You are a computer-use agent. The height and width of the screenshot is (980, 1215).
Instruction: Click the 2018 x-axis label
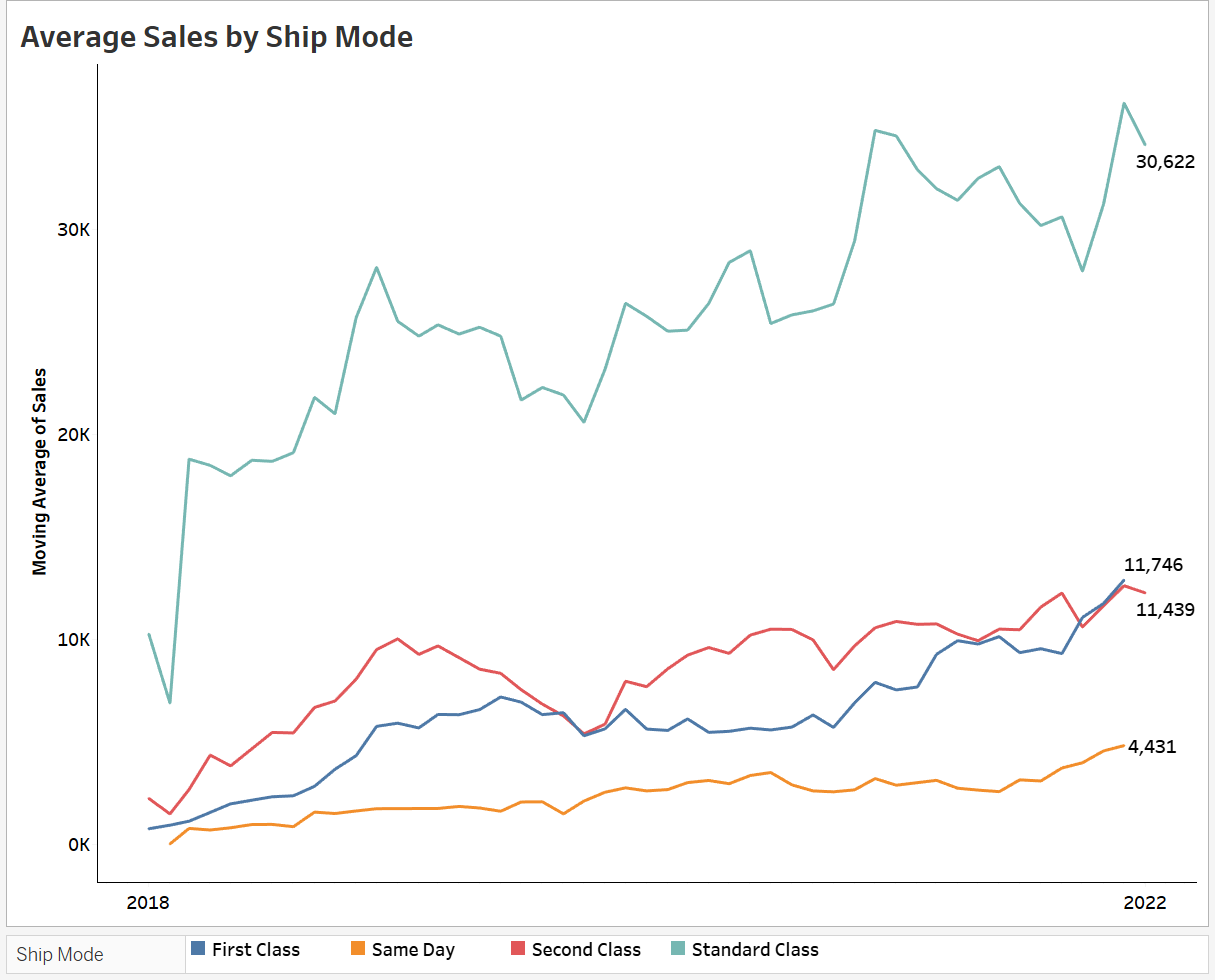(x=148, y=902)
